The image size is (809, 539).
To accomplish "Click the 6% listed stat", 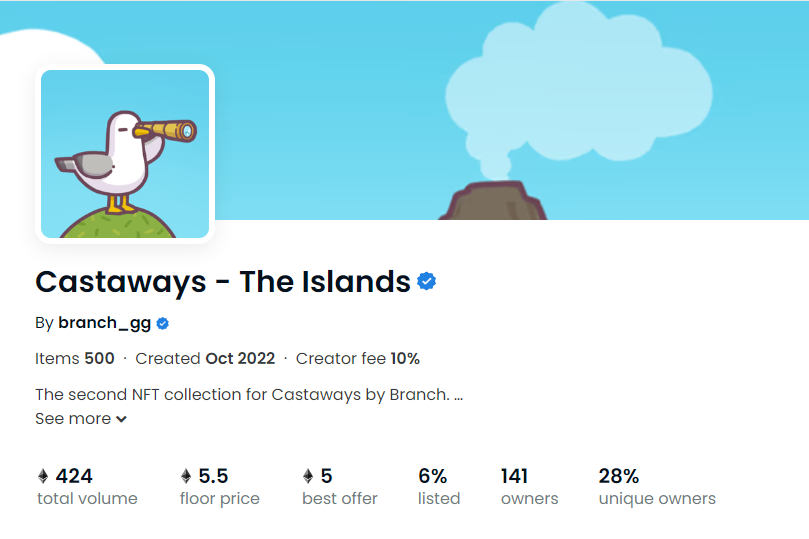I will coord(439,487).
